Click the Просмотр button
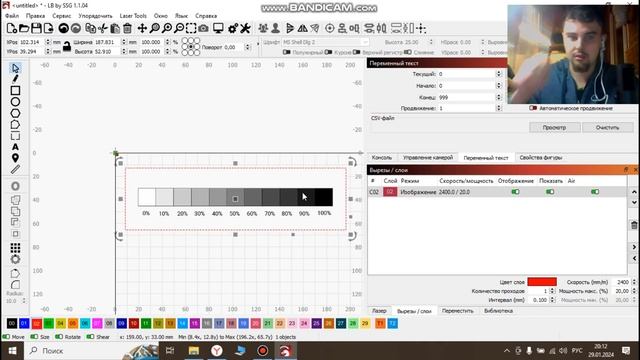640x360 pixels. click(555, 127)
